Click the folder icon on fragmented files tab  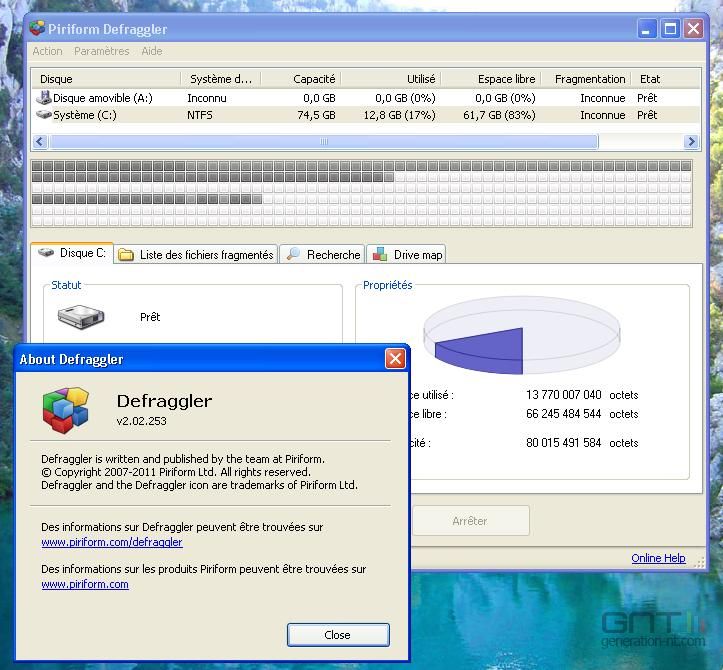[x=126, y=255]
